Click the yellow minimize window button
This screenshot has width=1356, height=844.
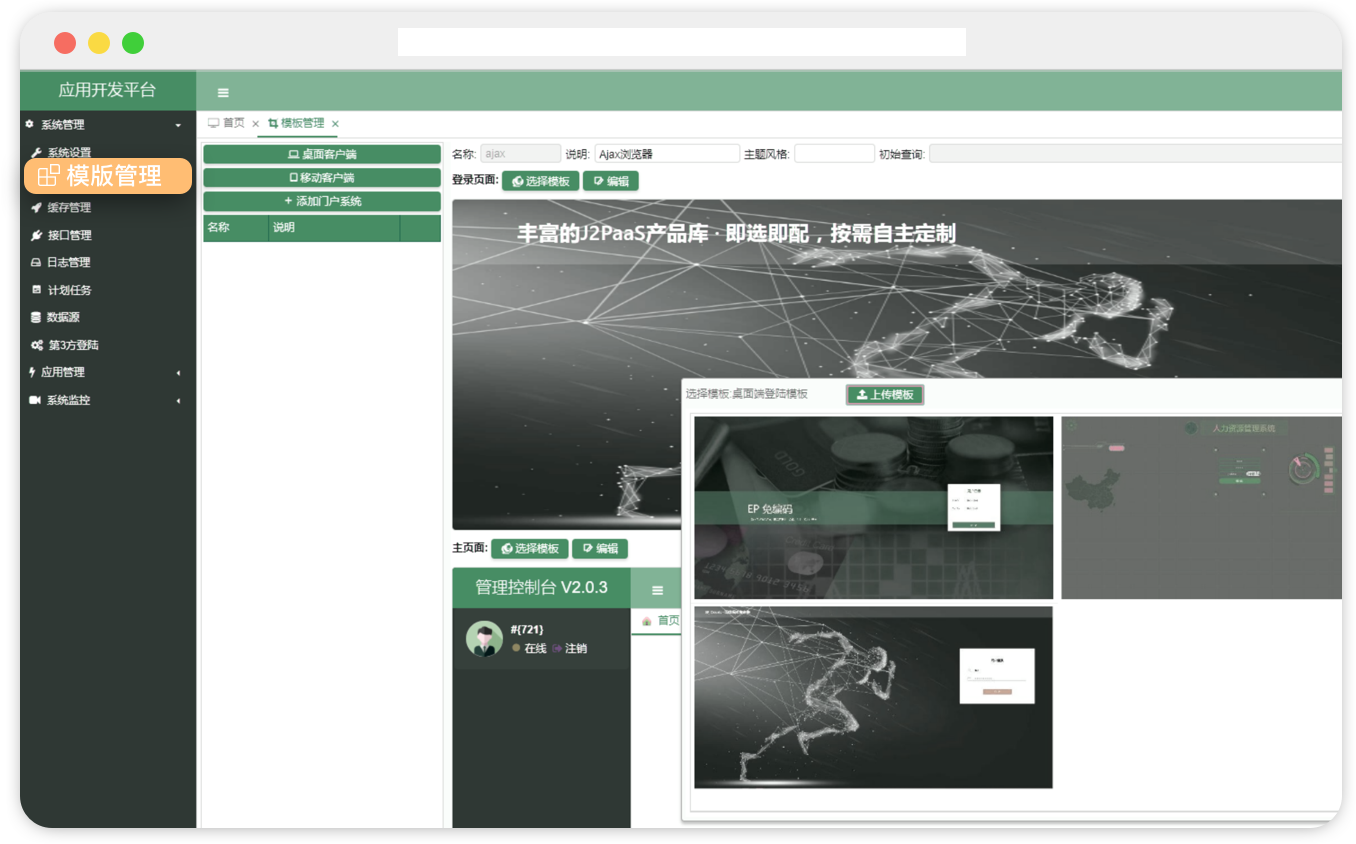(99, 43)
